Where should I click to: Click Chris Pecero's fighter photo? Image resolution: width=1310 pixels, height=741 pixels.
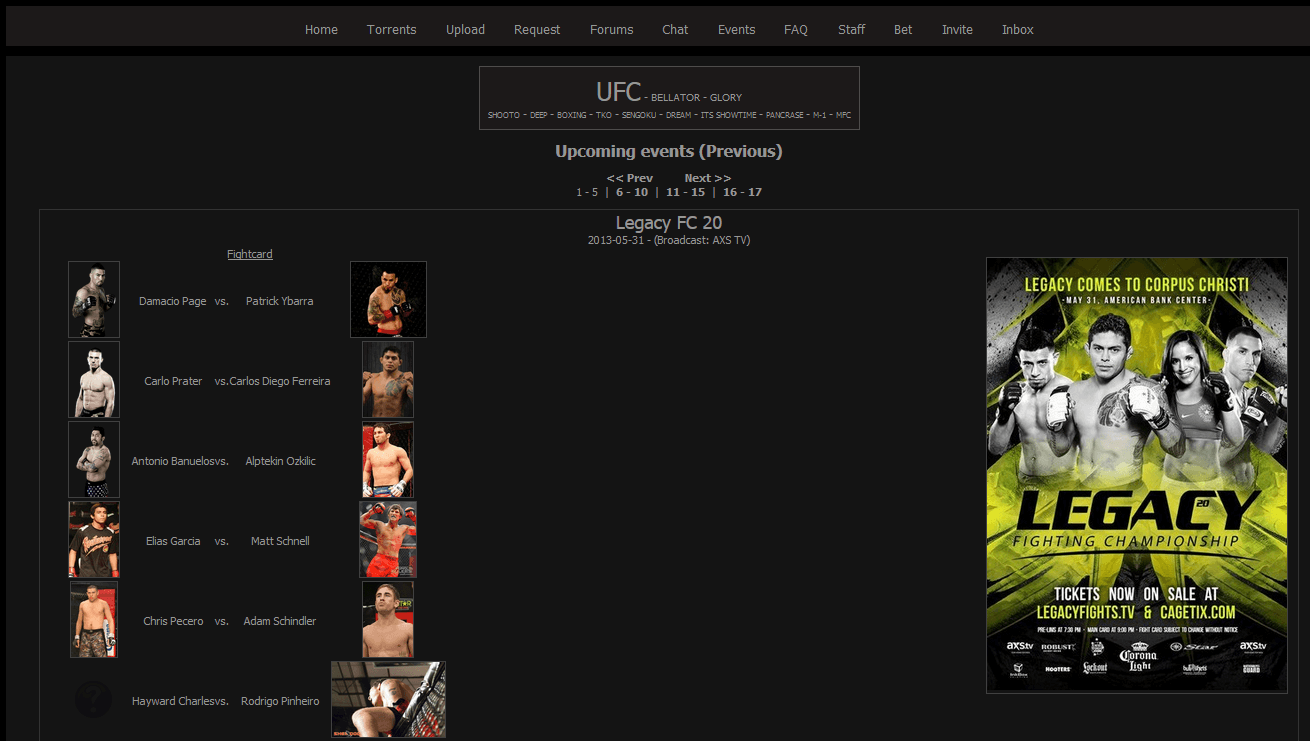(x=94, y=620)
